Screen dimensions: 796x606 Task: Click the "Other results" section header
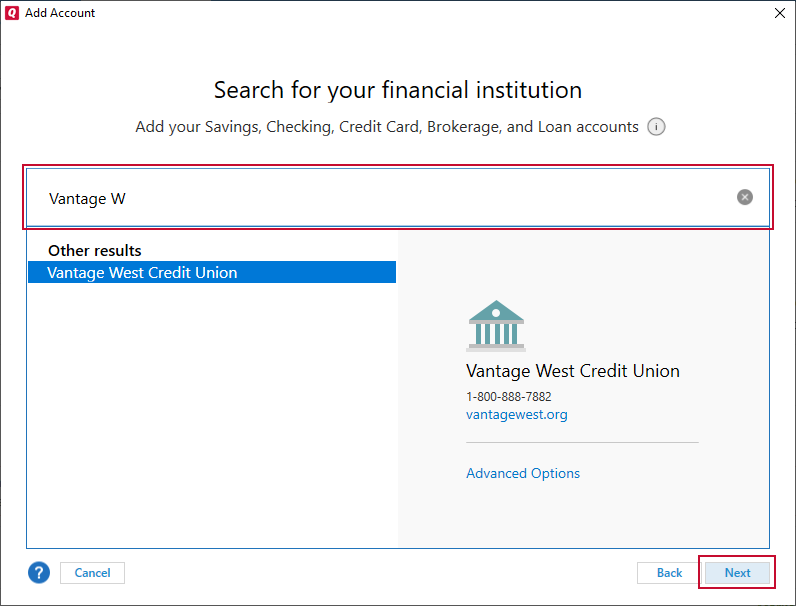click(x=95, y=250)
